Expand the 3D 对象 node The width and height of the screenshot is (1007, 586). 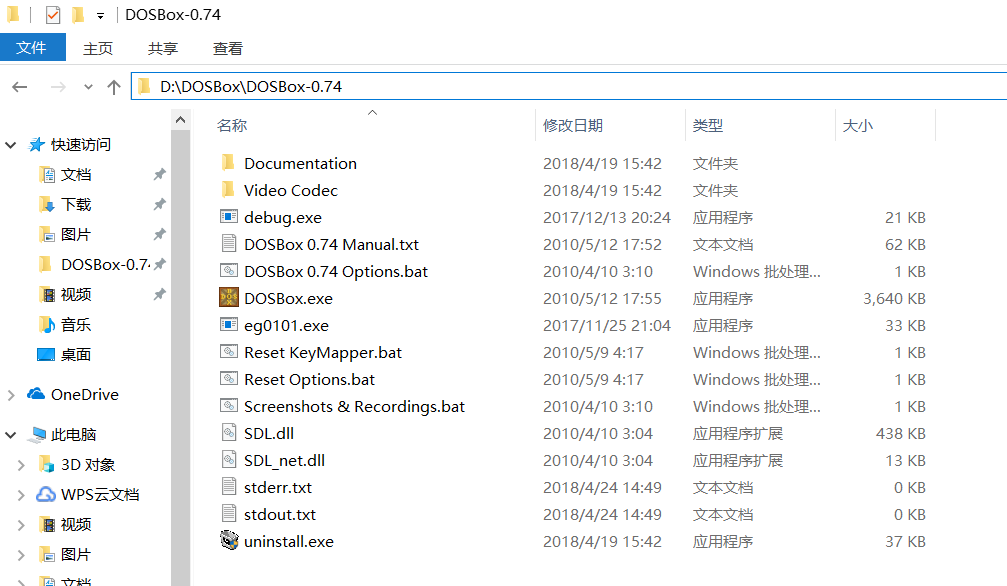click(x=21, y=465)
